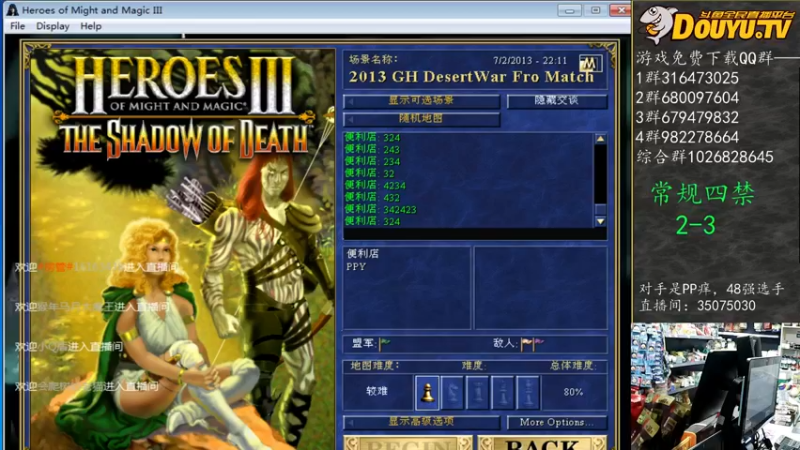Click 直播间: 35075030 room number text

pos(697,306)
